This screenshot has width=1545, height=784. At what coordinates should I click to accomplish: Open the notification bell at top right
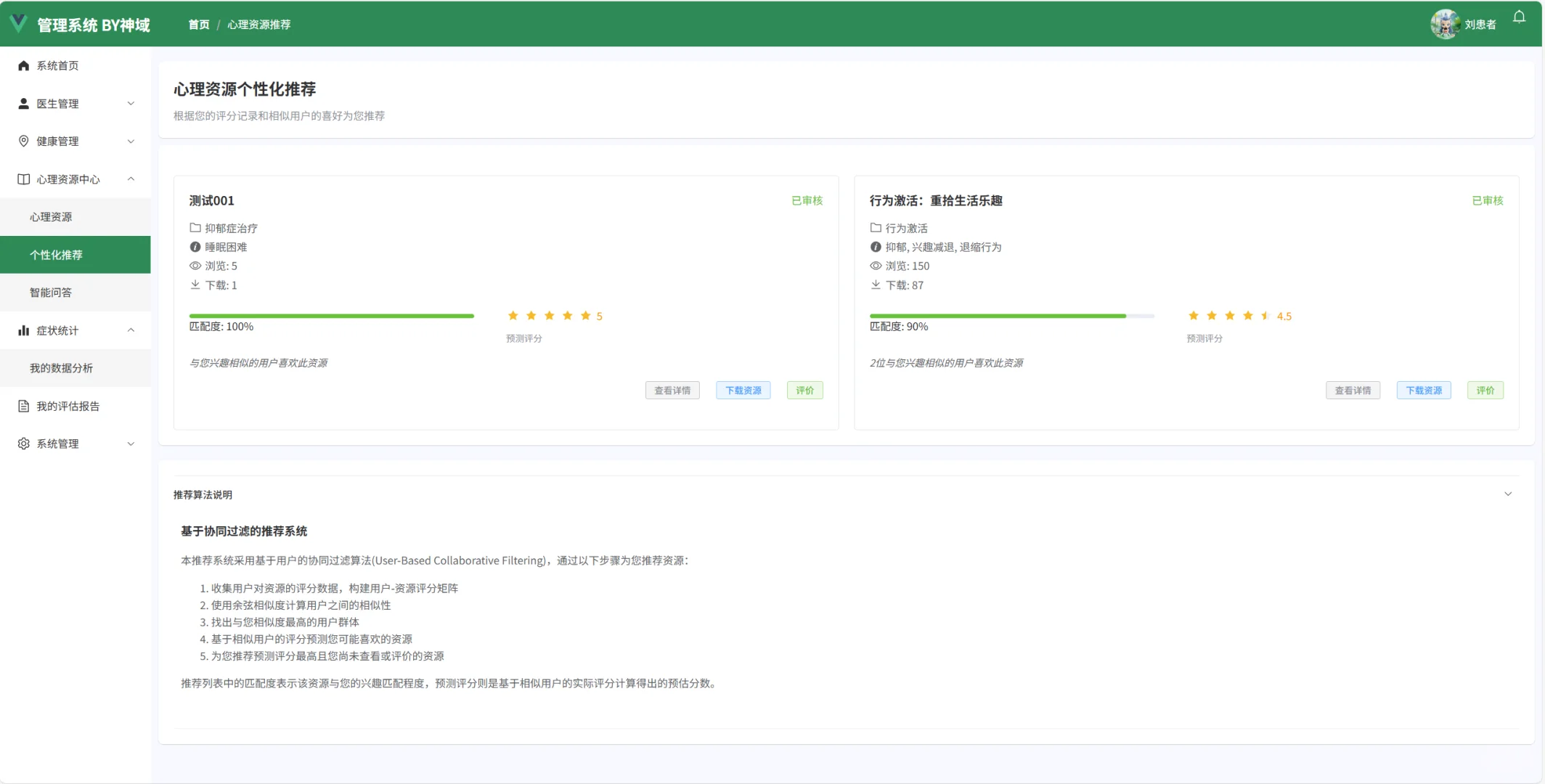1519,16
